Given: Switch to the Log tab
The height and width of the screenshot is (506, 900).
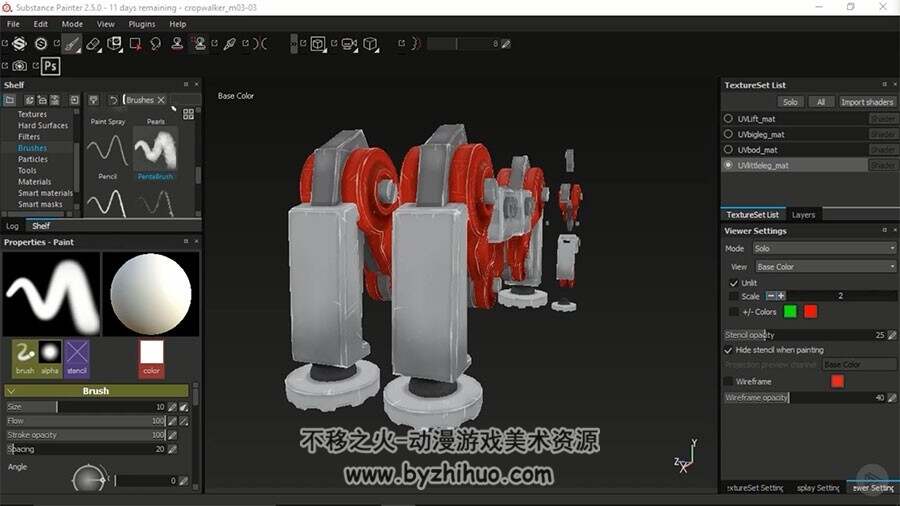Looking at the screenshot, I should 12,226.
